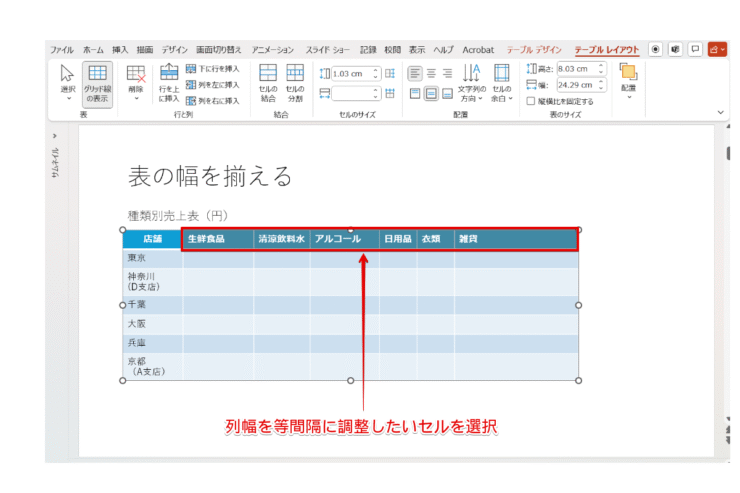Switch to デザイン tab
Screen dimensions: 740x493
coord(175,50)
